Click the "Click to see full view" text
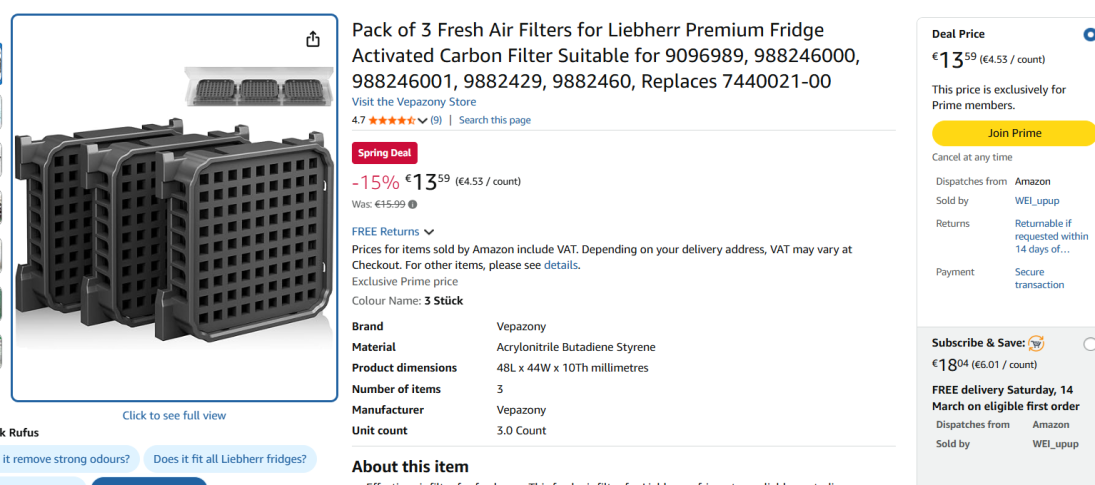This screenshot has width=1095, height=485. coord(174,415)
